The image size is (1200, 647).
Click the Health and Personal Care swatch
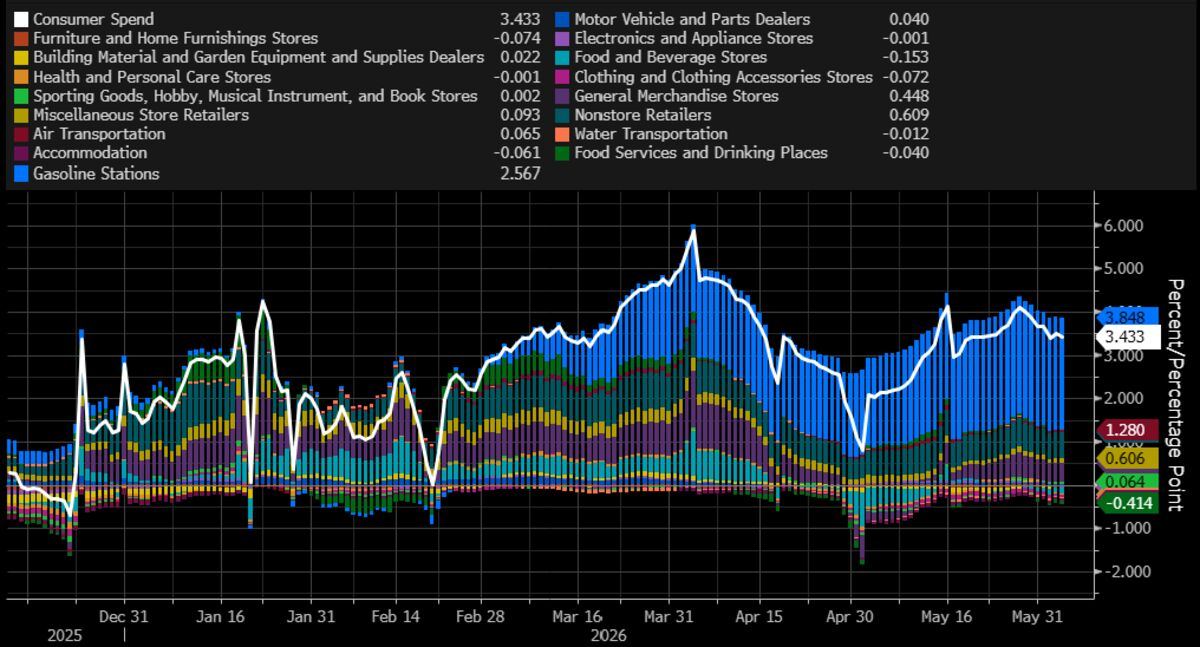[x=21, y=77]
